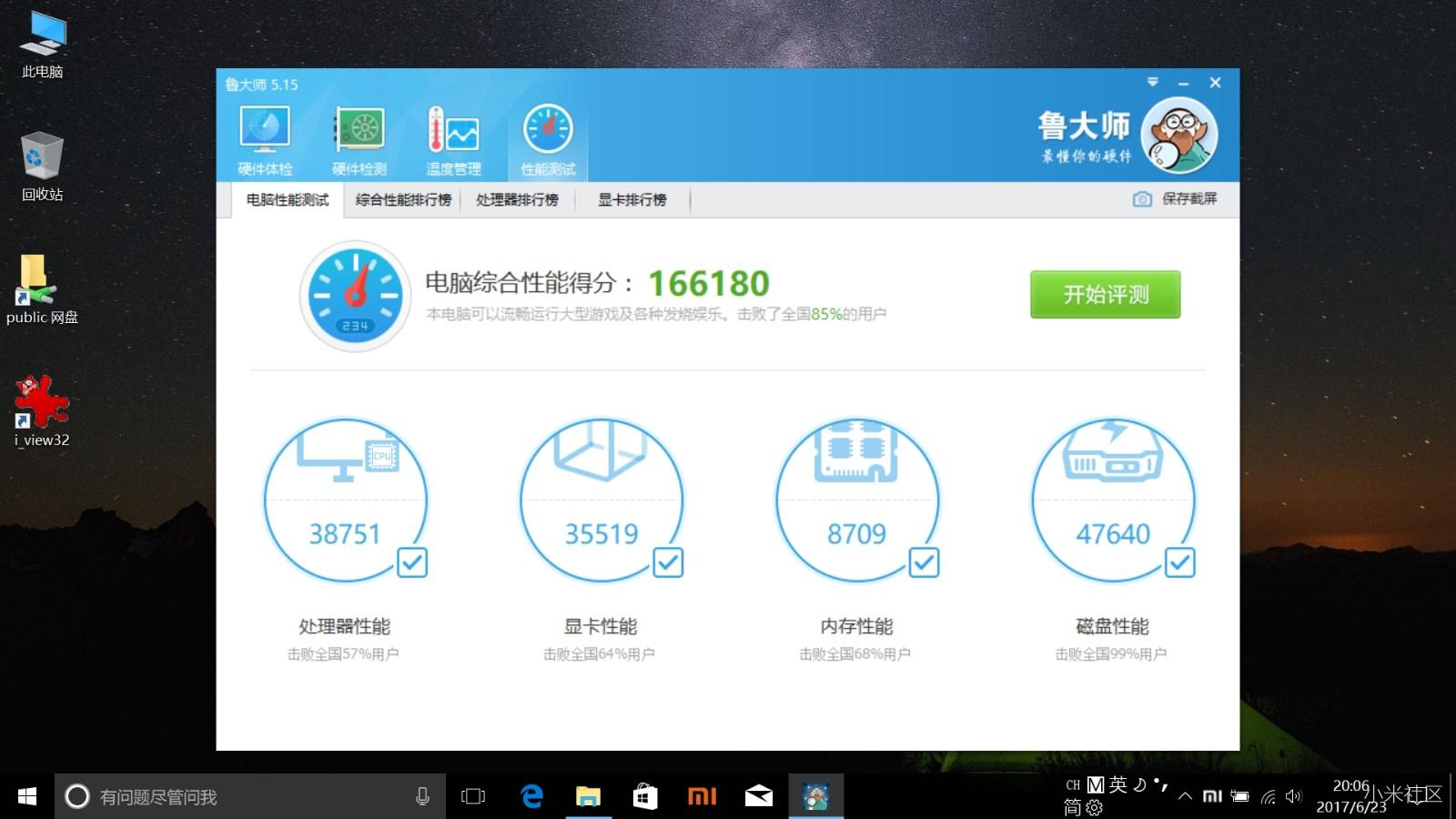Click the disk performance circle 47640
Screen dimensions: 1456x819
point(1113,500)
